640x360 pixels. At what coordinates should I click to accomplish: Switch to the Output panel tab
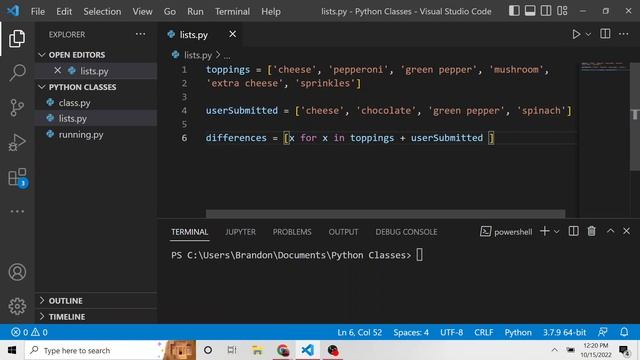pos(343,232)
